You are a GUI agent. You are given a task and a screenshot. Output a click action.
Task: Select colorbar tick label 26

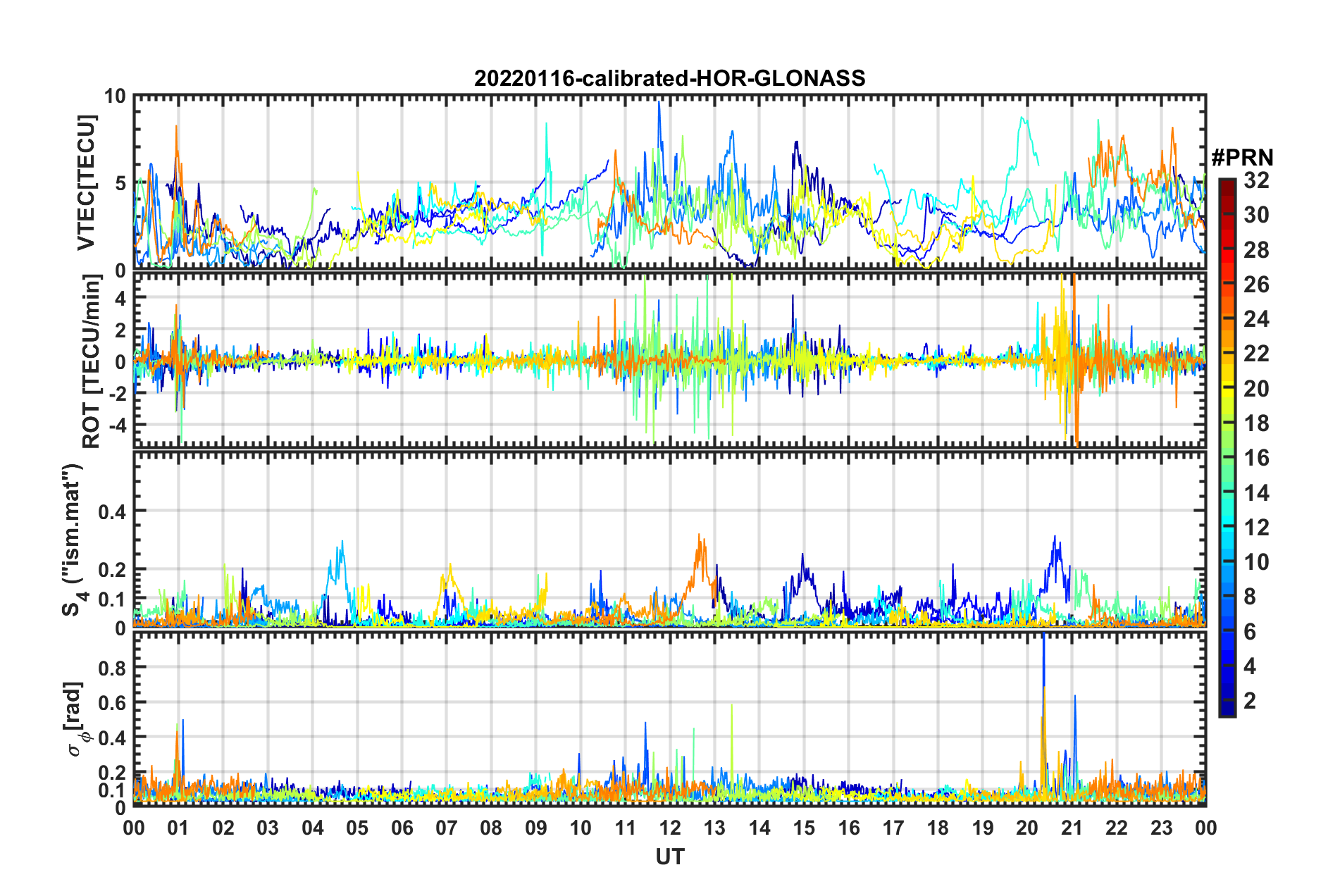(1256, 285)
